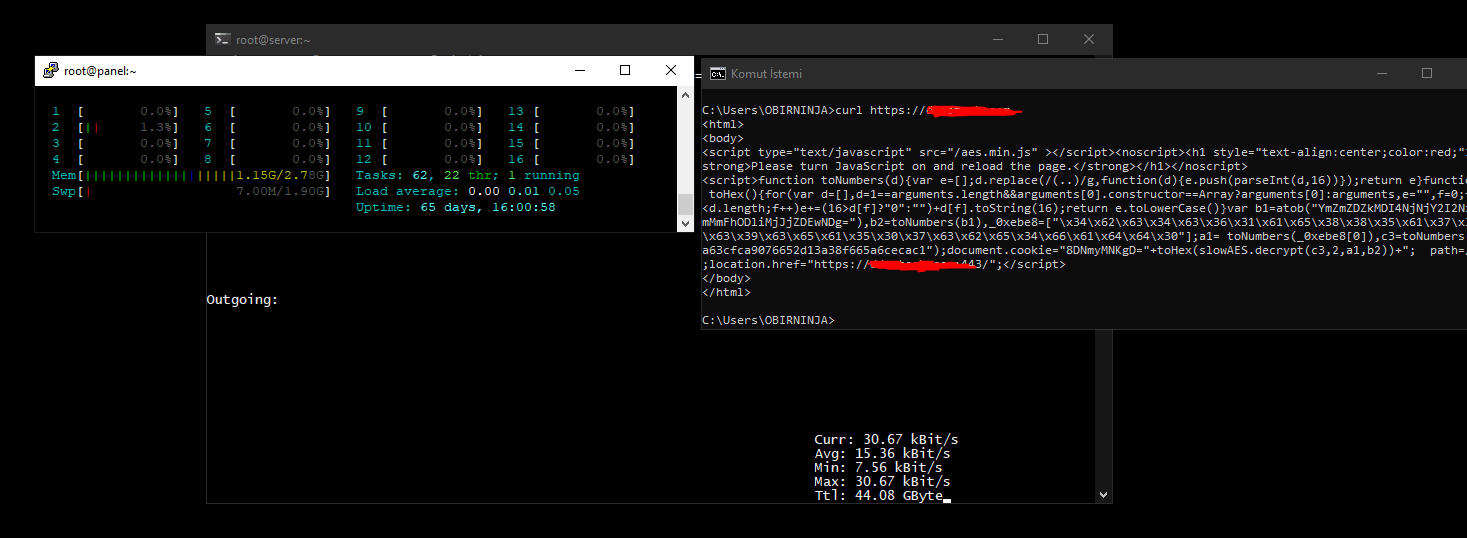This screenshot has width=1467, height=538.
Task: Click the 'Ttl: 44.08 GByte' total line
Action: (878, 496)
